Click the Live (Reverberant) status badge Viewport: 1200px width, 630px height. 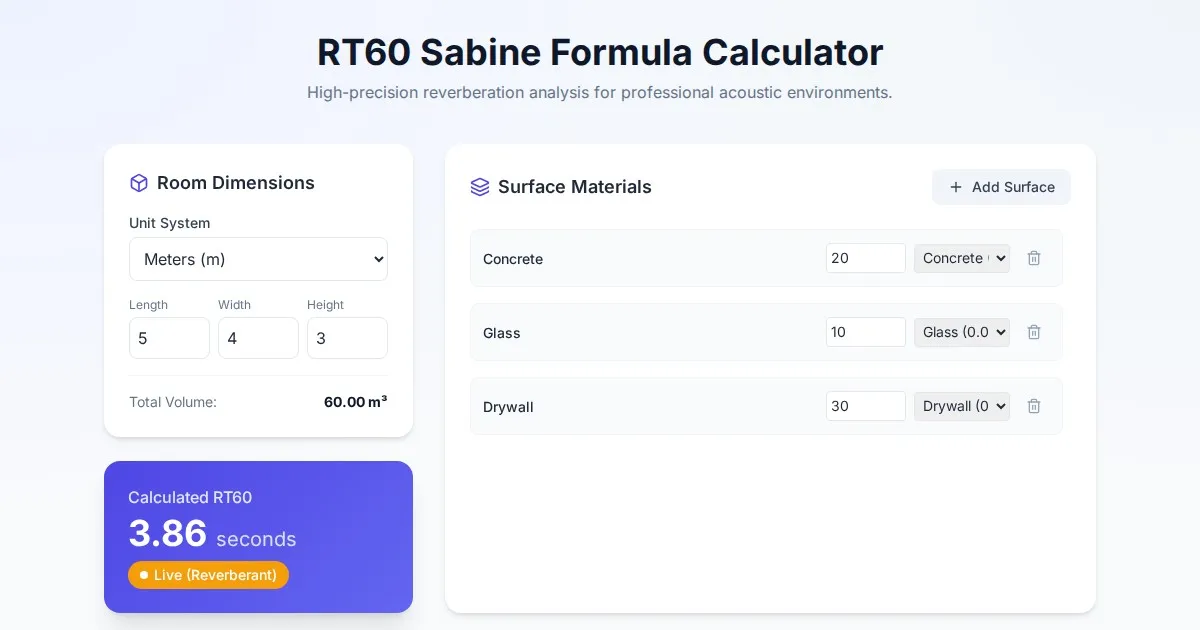[208, 575]
